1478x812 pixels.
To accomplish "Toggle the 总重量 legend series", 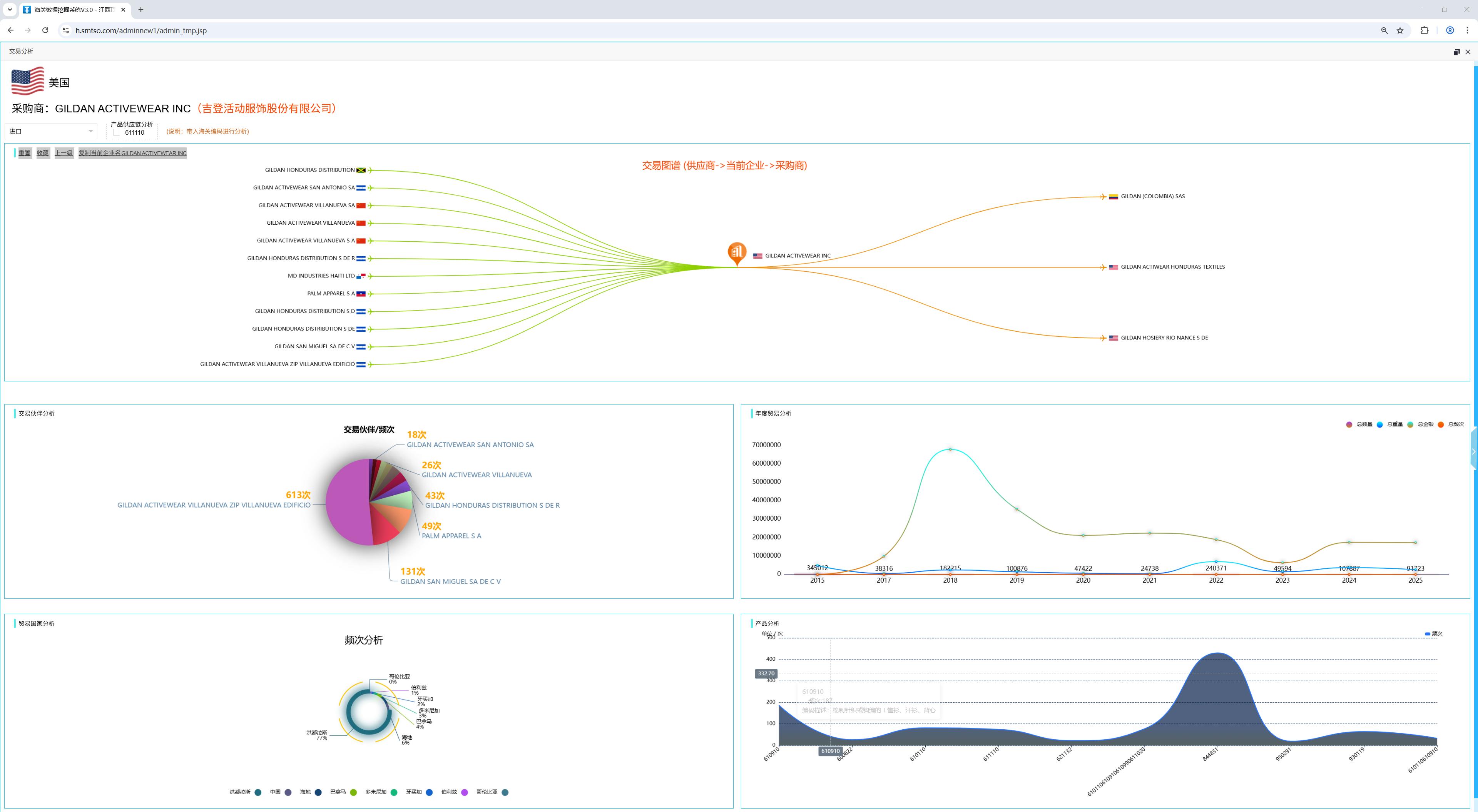I will (1379, 424).
